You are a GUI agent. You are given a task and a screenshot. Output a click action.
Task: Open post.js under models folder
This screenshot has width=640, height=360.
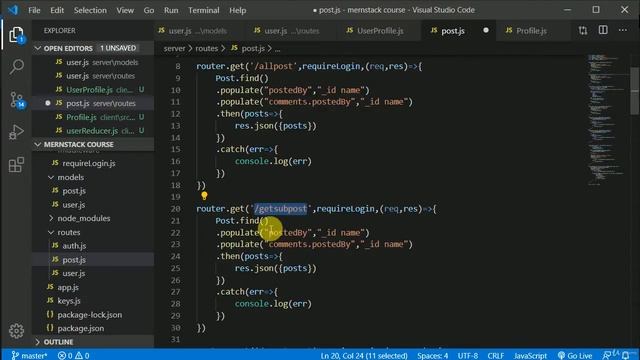pyautogui.click(x=93, y=191)
